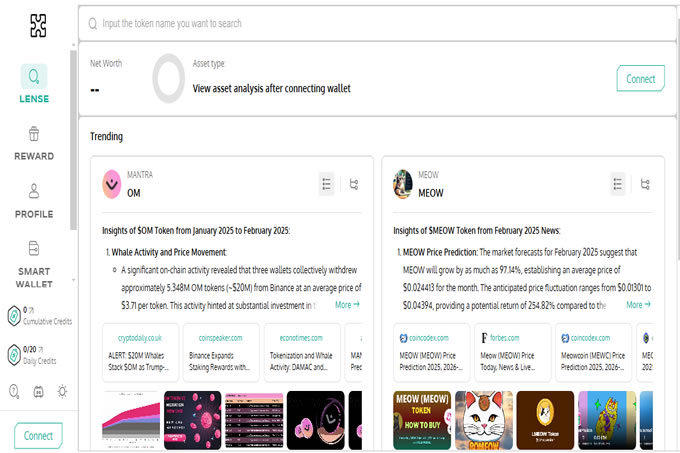
Task: Open coincodex Meowcoin (MEWC) Prediction card
Action: pos(593,352)
